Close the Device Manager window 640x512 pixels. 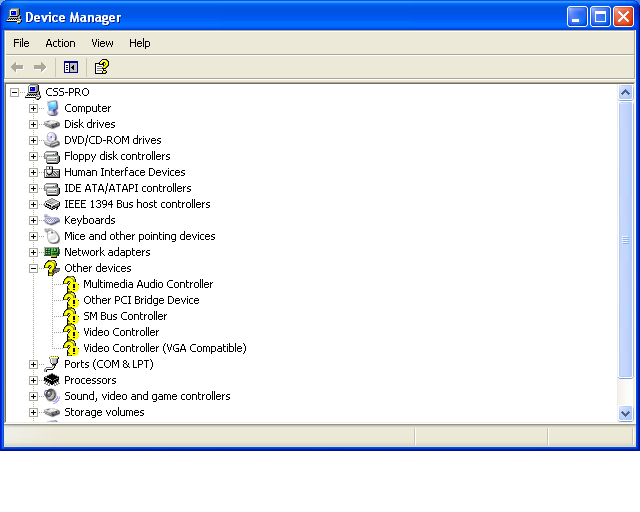[x=623, y=17]
